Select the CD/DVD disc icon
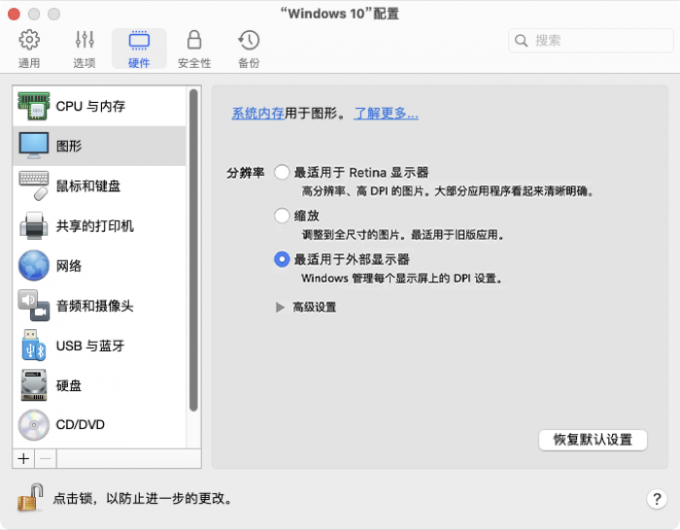 (33, 425)
